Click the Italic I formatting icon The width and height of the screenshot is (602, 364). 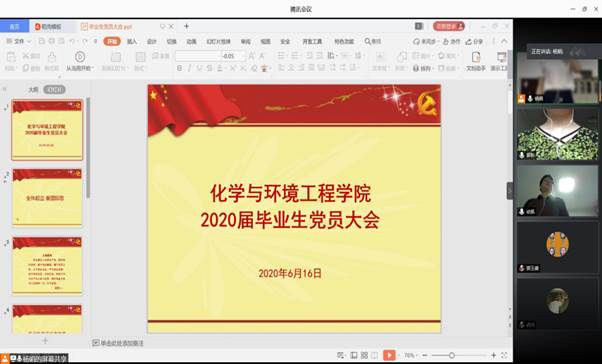189,68
